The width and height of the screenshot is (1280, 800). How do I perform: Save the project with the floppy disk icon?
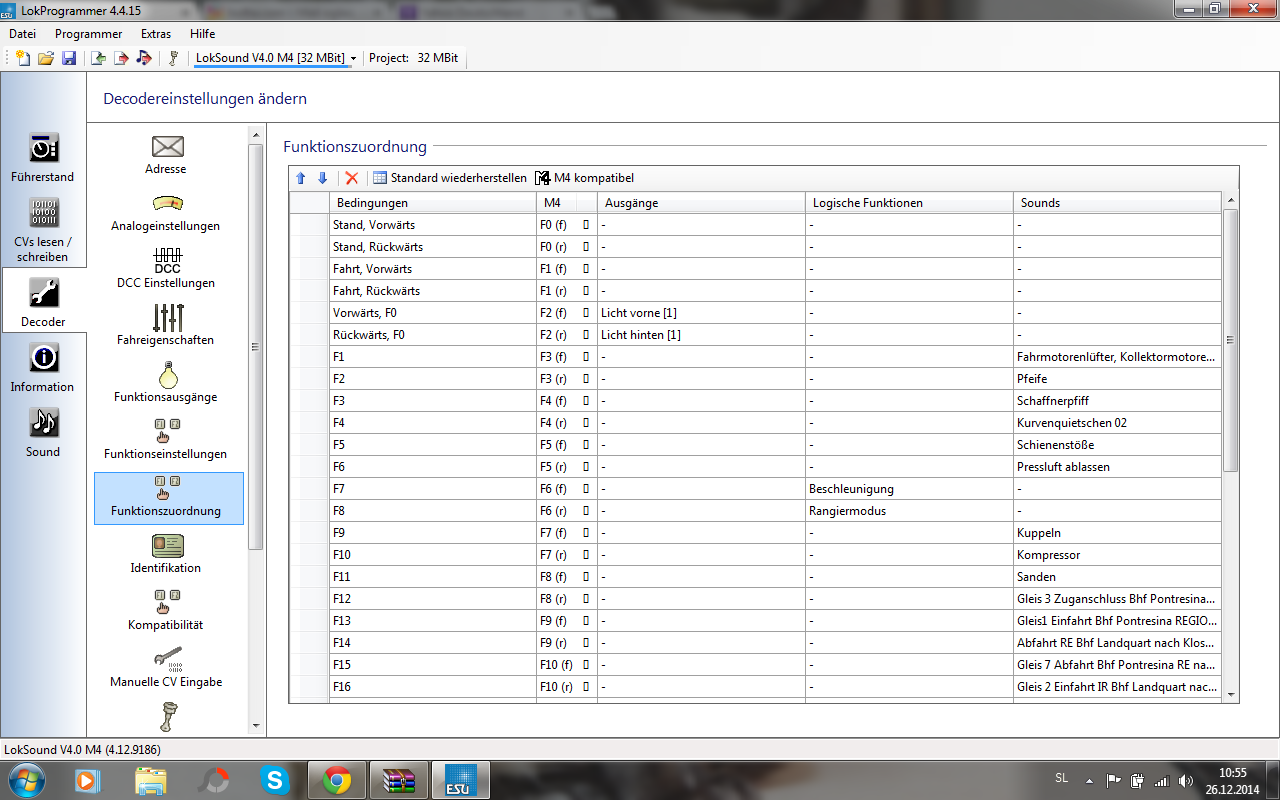click(x=69, y=58)
